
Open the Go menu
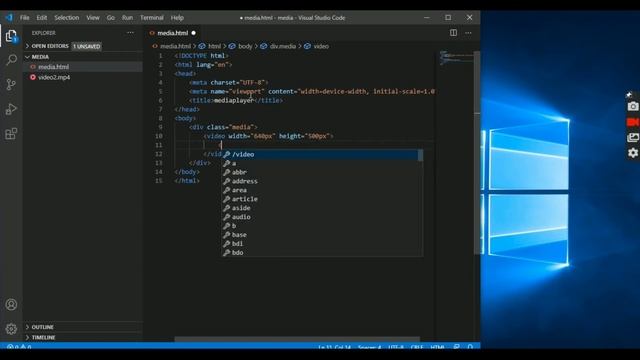click(111, 18)
